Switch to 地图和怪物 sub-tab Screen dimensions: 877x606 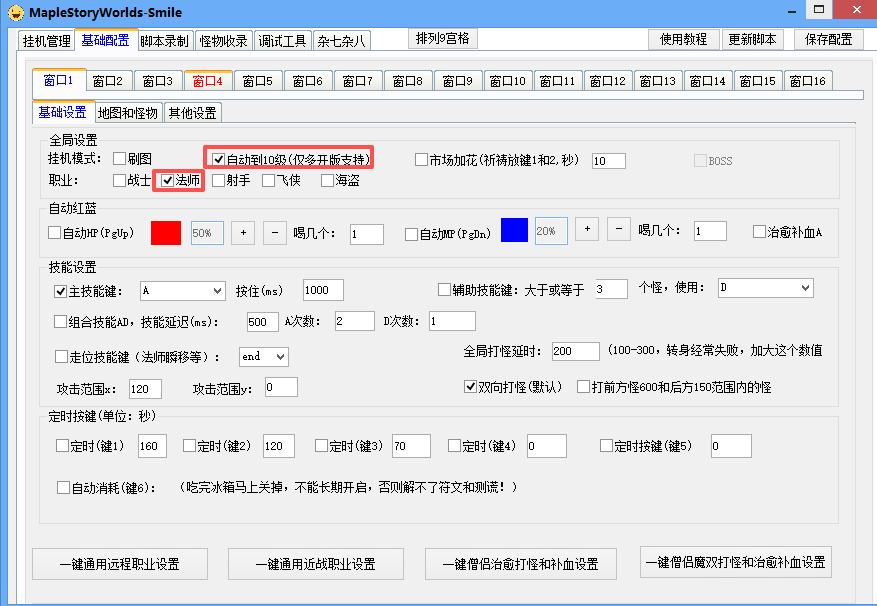point(128,113)
